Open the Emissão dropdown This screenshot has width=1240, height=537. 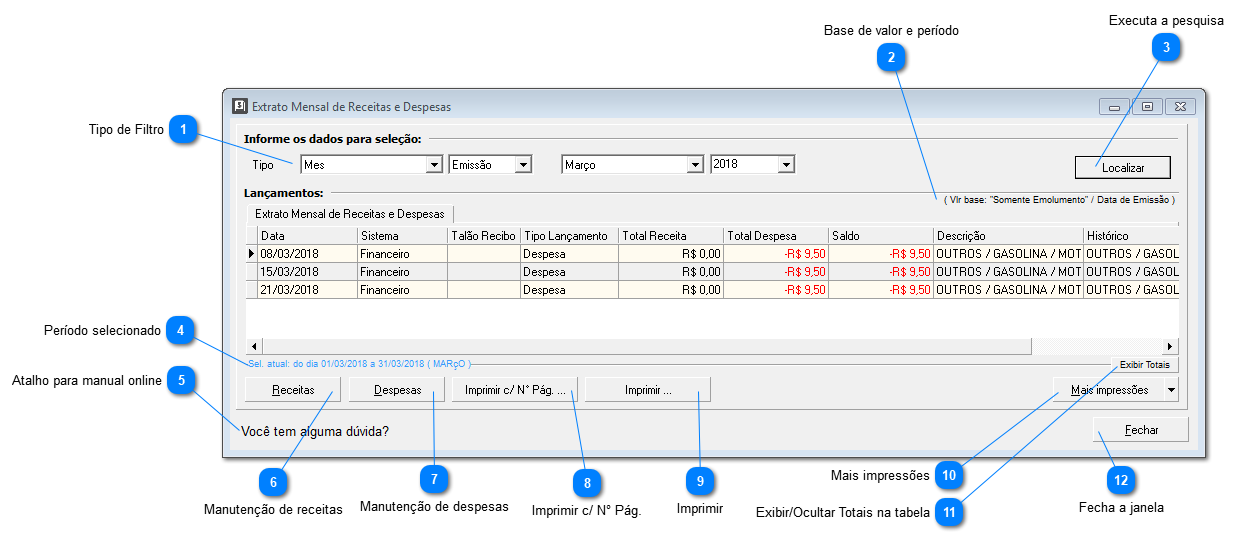coord(490,165)
